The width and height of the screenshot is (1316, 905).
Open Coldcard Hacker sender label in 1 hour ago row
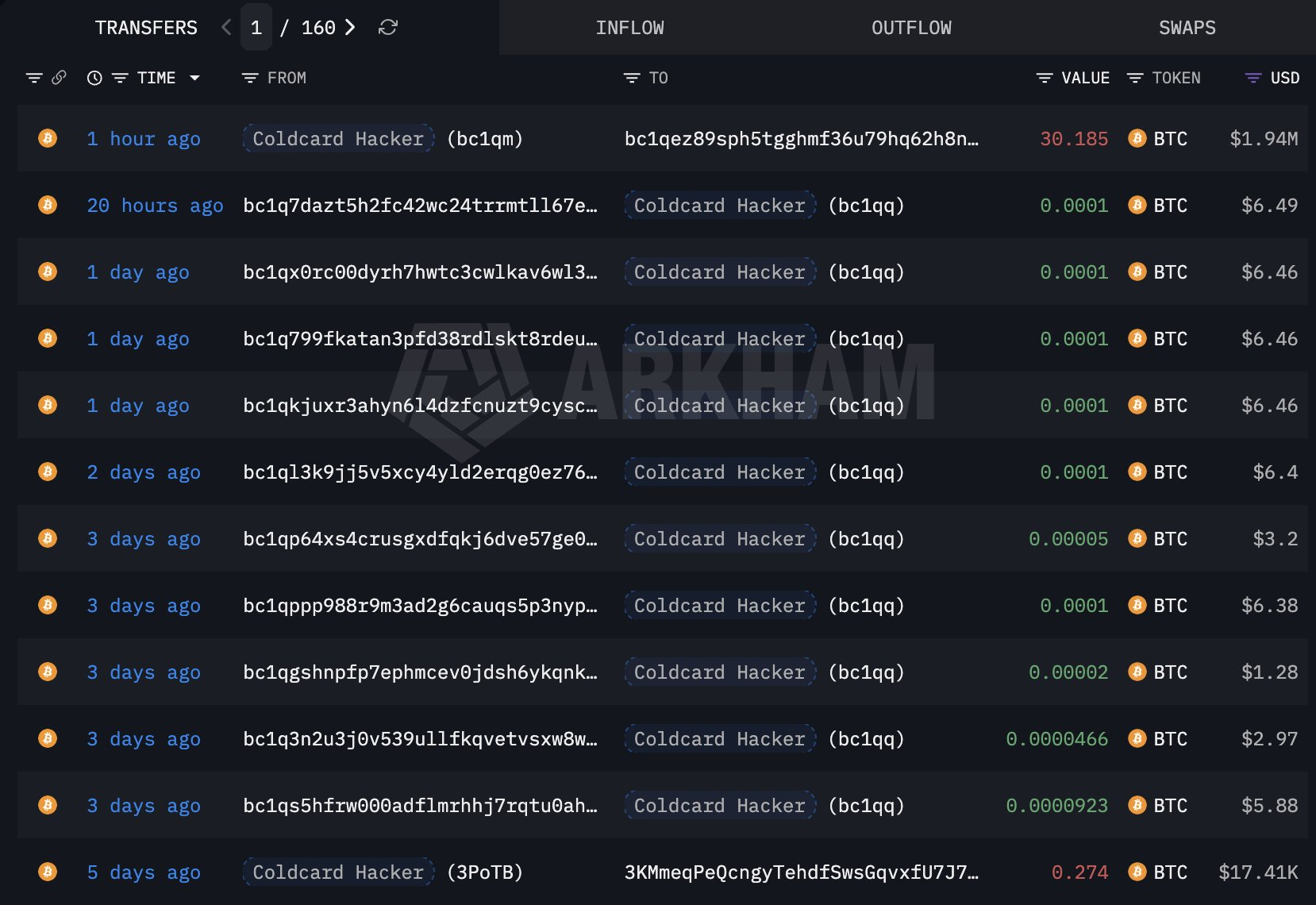point(338,139)
